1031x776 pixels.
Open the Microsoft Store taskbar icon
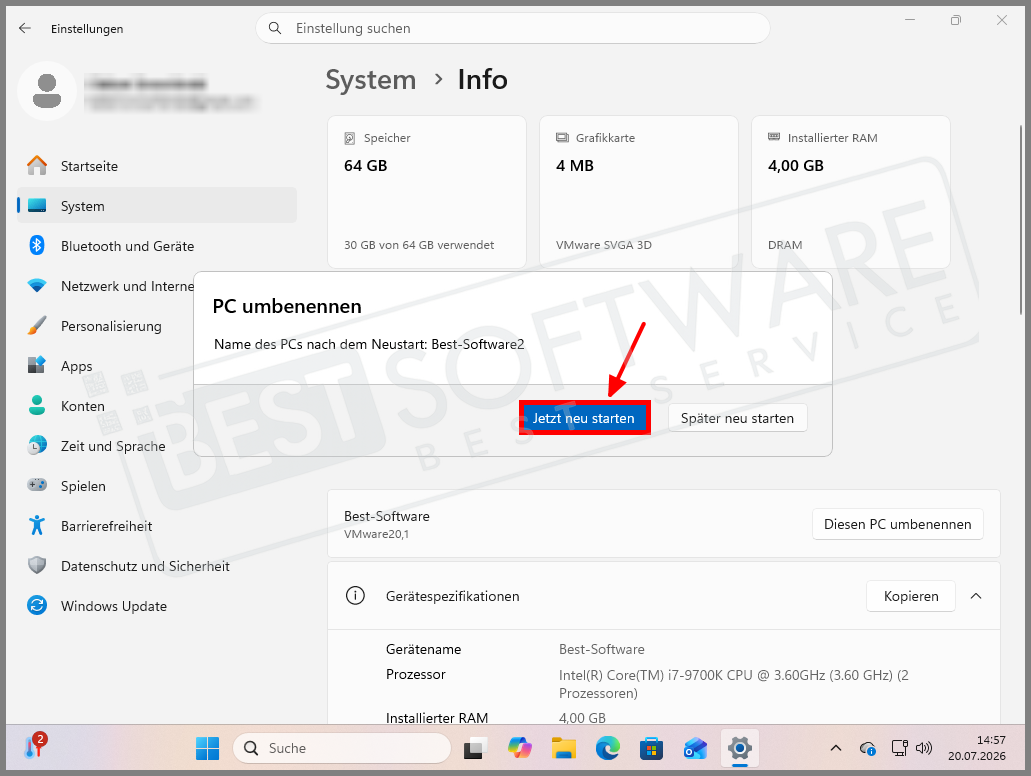(651, 748)
